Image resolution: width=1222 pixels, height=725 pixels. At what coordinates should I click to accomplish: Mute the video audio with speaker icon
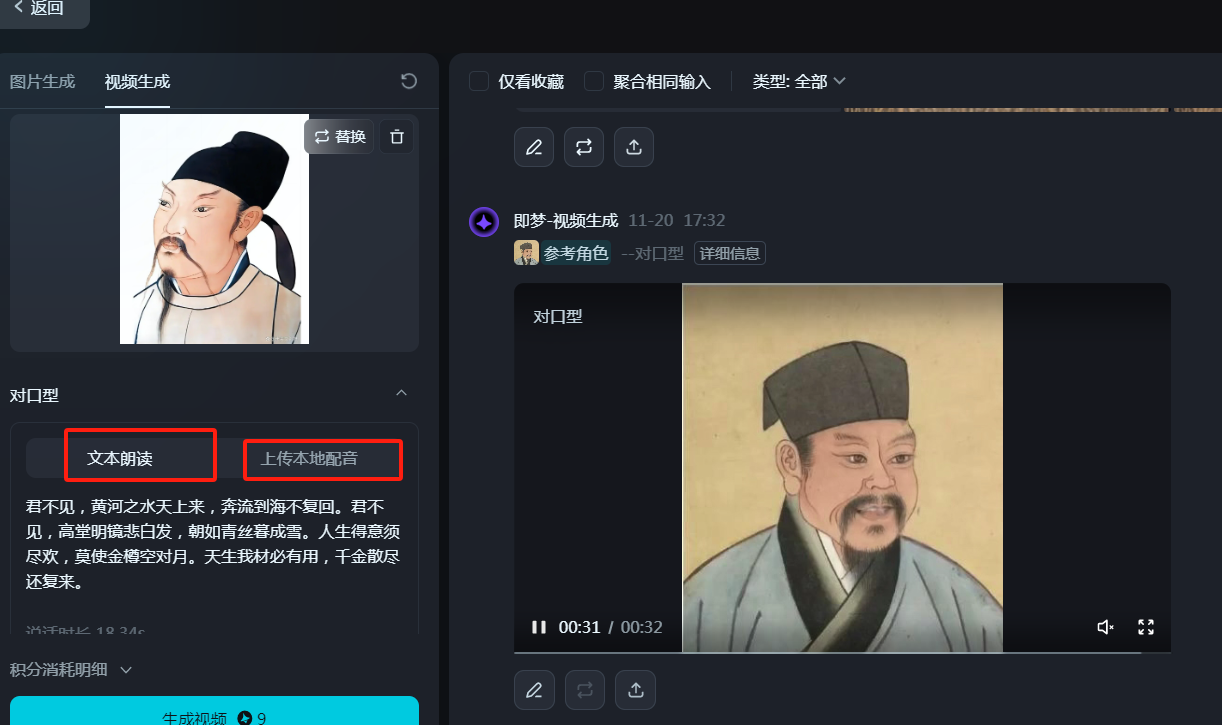[x=1105, y=627]
